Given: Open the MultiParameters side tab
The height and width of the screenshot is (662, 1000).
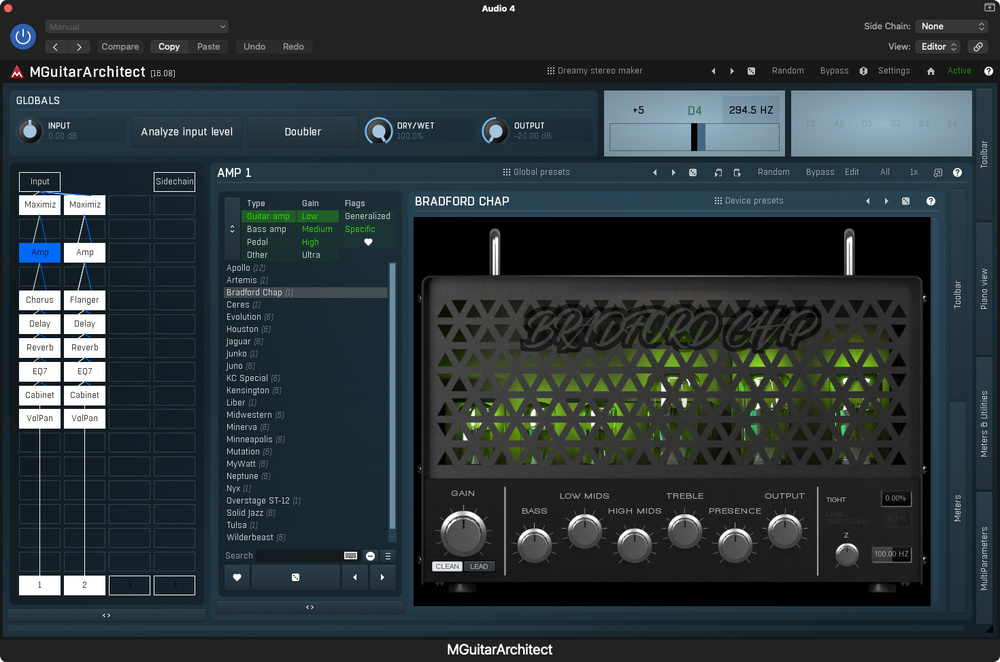Looking at the screenshot, I should [x=984, y=558].
